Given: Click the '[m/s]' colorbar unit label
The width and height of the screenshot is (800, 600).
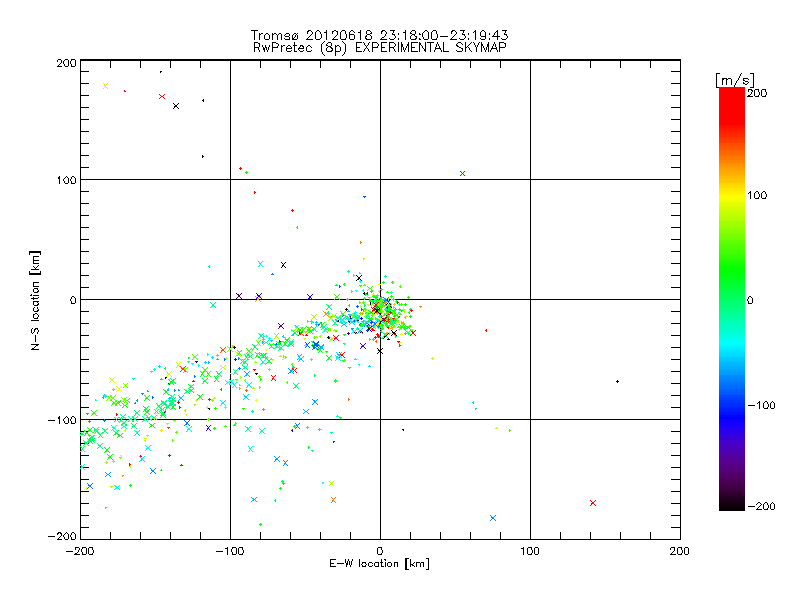Looking at the screenshot, I should pyautogui.click(x=734, y=80).
